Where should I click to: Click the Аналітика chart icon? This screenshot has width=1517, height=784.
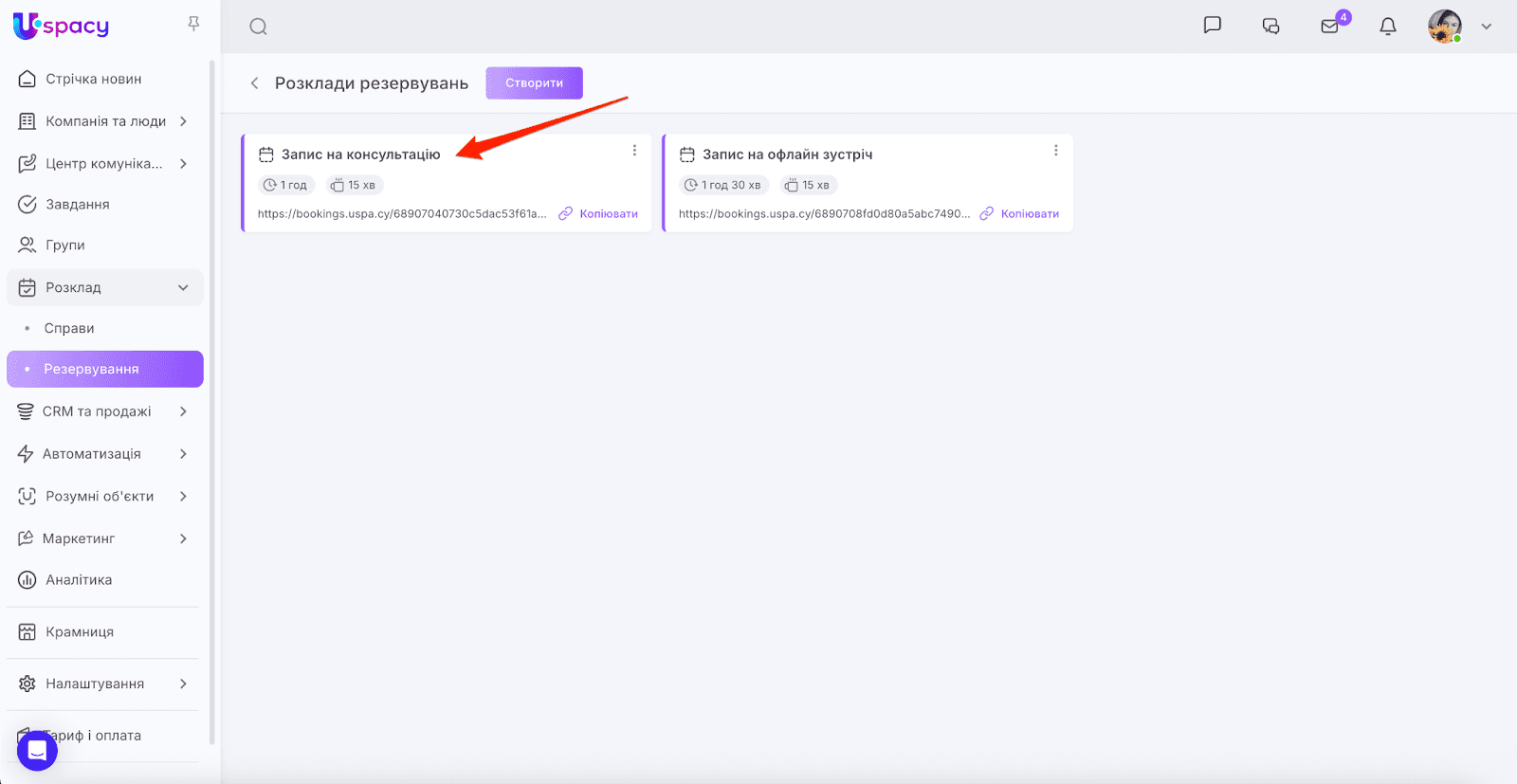(27, 580)
